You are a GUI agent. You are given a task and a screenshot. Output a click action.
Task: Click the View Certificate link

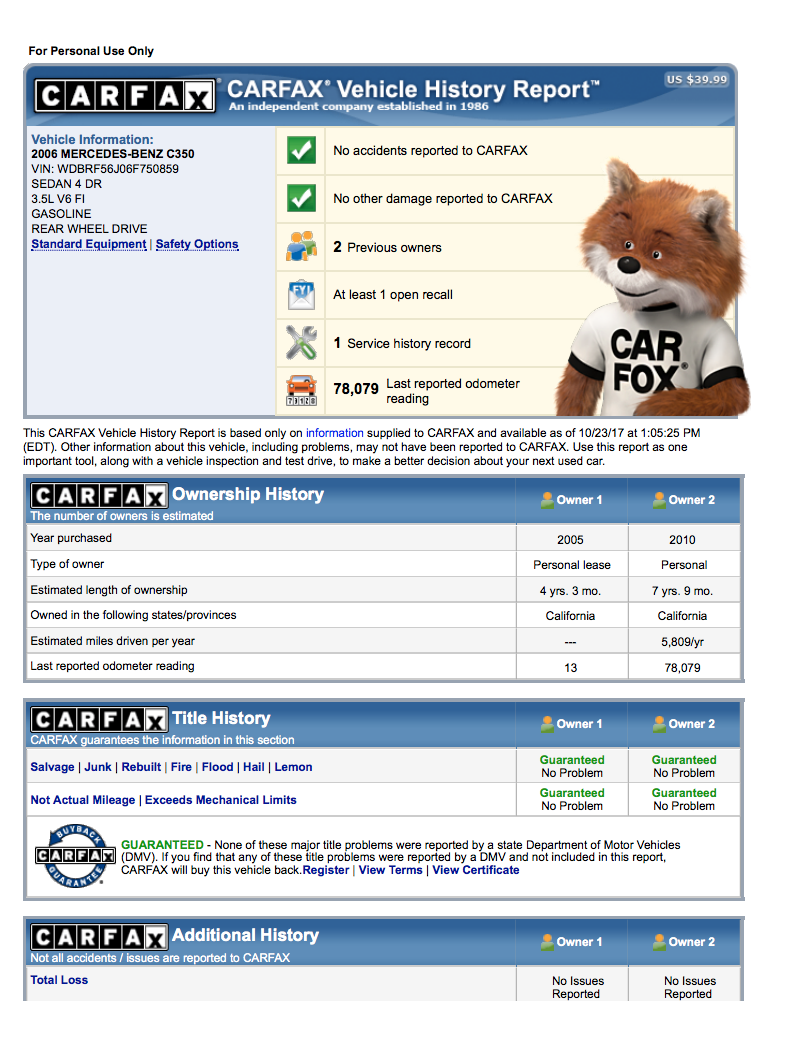tap(476, 870)
